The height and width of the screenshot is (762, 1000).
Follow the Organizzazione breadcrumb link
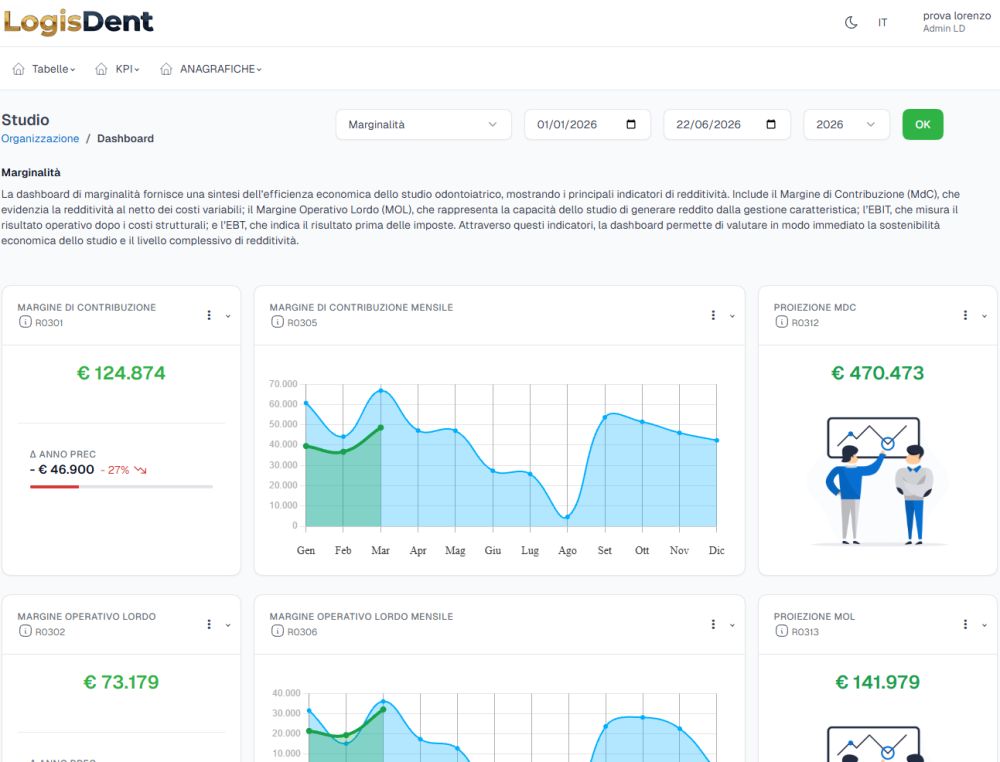pyautogui.click(x=40, y=138)
